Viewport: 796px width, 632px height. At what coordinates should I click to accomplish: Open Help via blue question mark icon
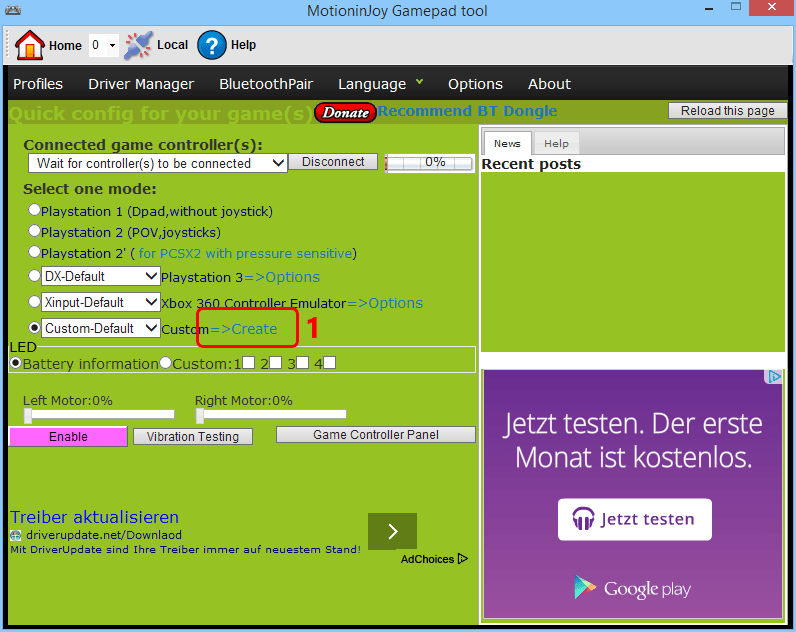click(212, 45)
